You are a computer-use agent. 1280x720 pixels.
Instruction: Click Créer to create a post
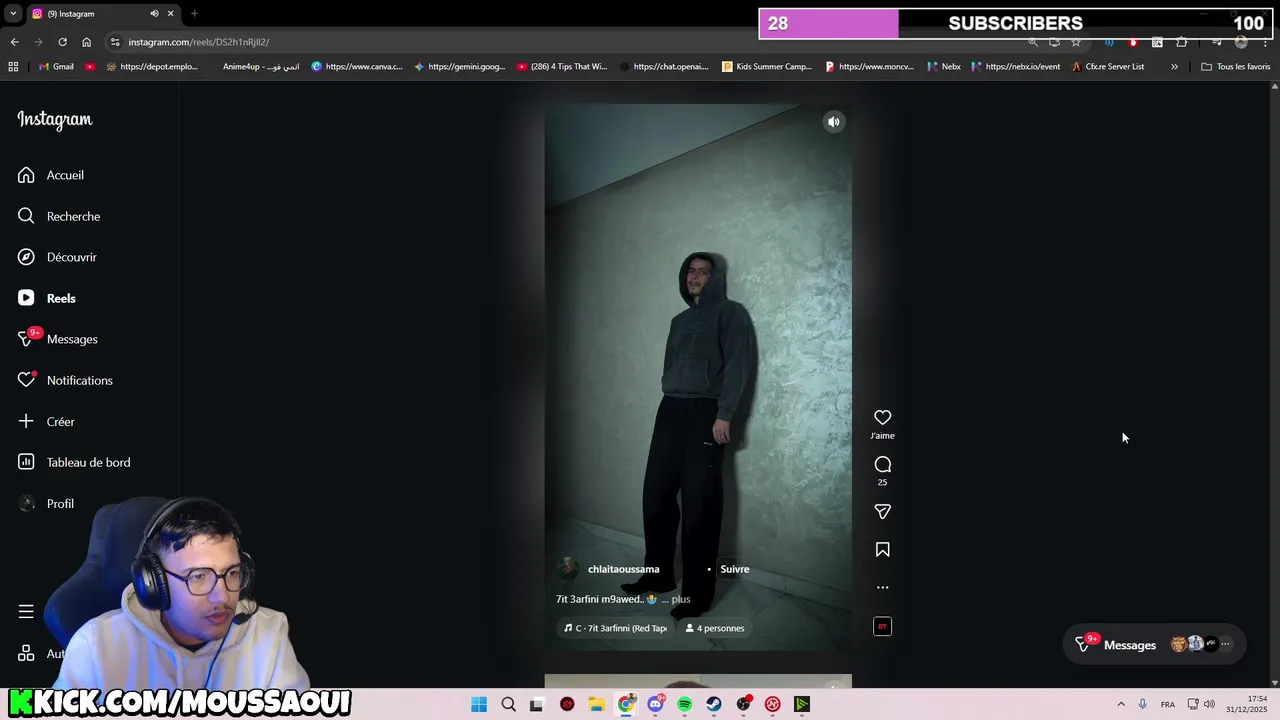click(46, 421)
